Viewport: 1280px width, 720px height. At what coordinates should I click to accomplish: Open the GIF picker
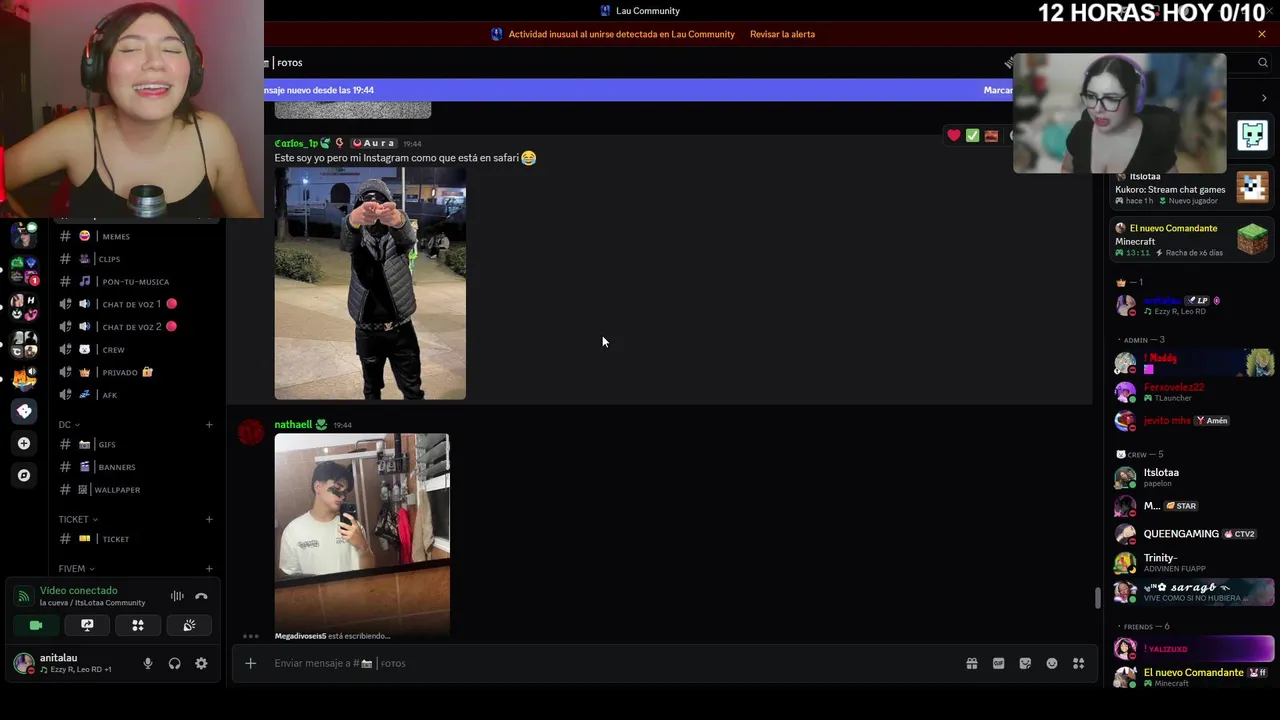[x=998, y=663]
